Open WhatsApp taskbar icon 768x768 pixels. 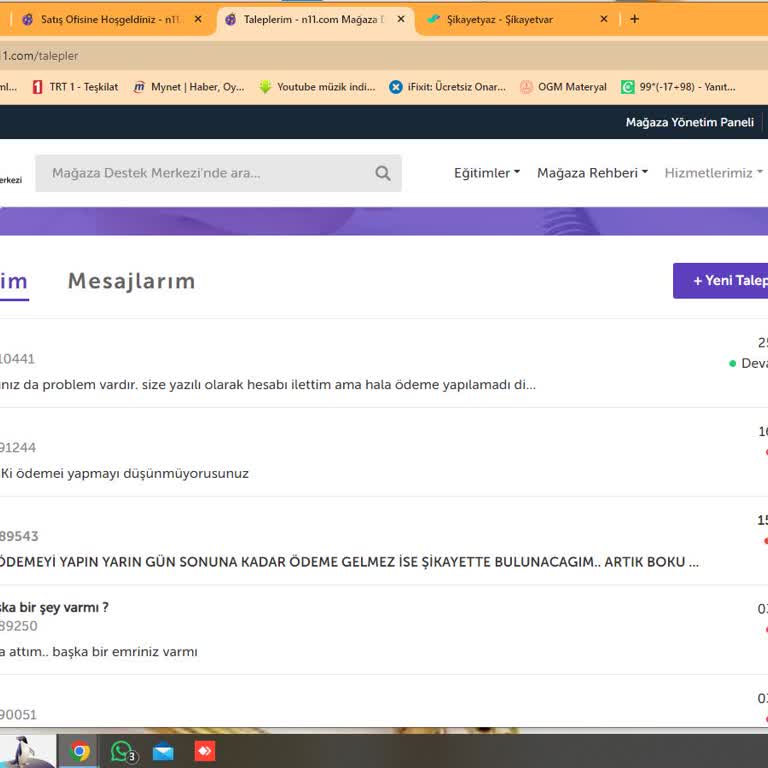coord(122,751)
